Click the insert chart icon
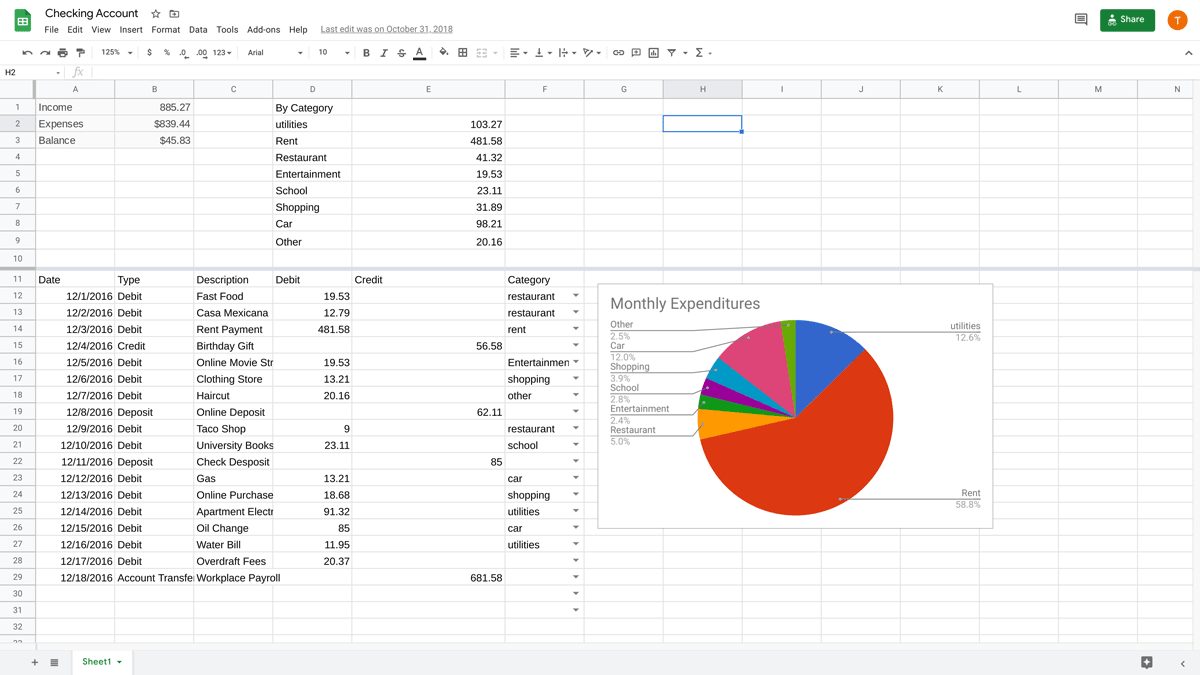The width and height of the screenshot is (1200, 675). (x=654, y=53)
